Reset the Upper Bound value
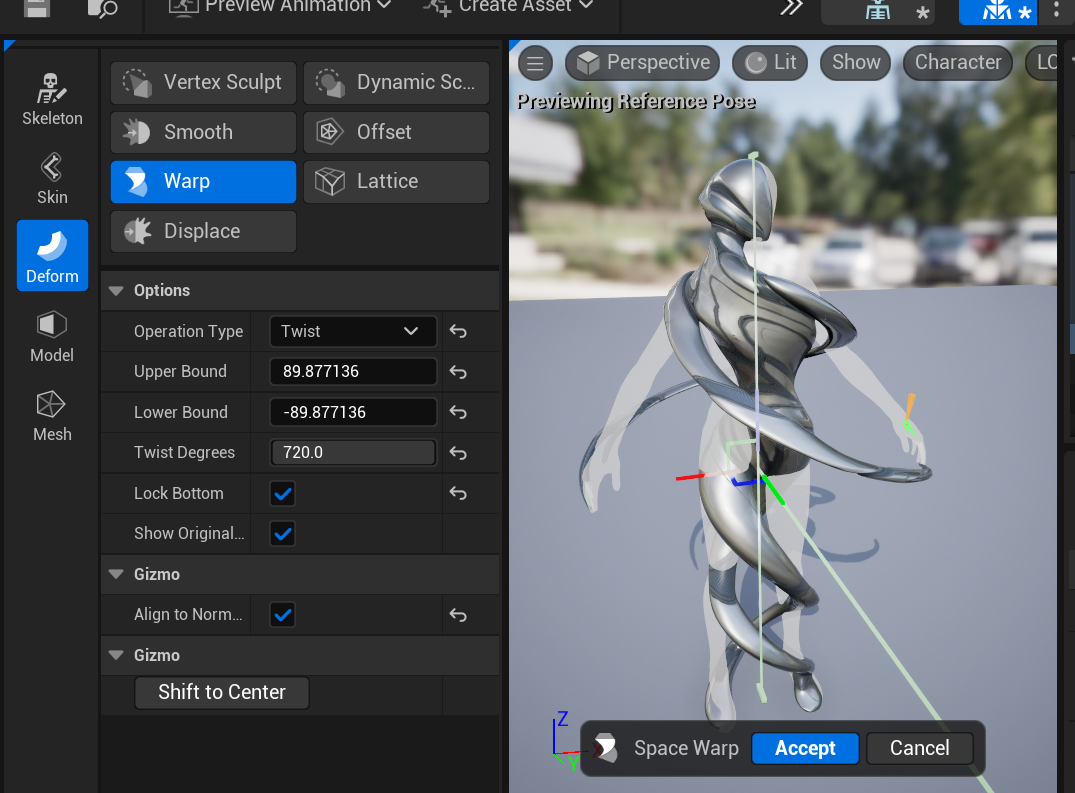 [458, 372]
